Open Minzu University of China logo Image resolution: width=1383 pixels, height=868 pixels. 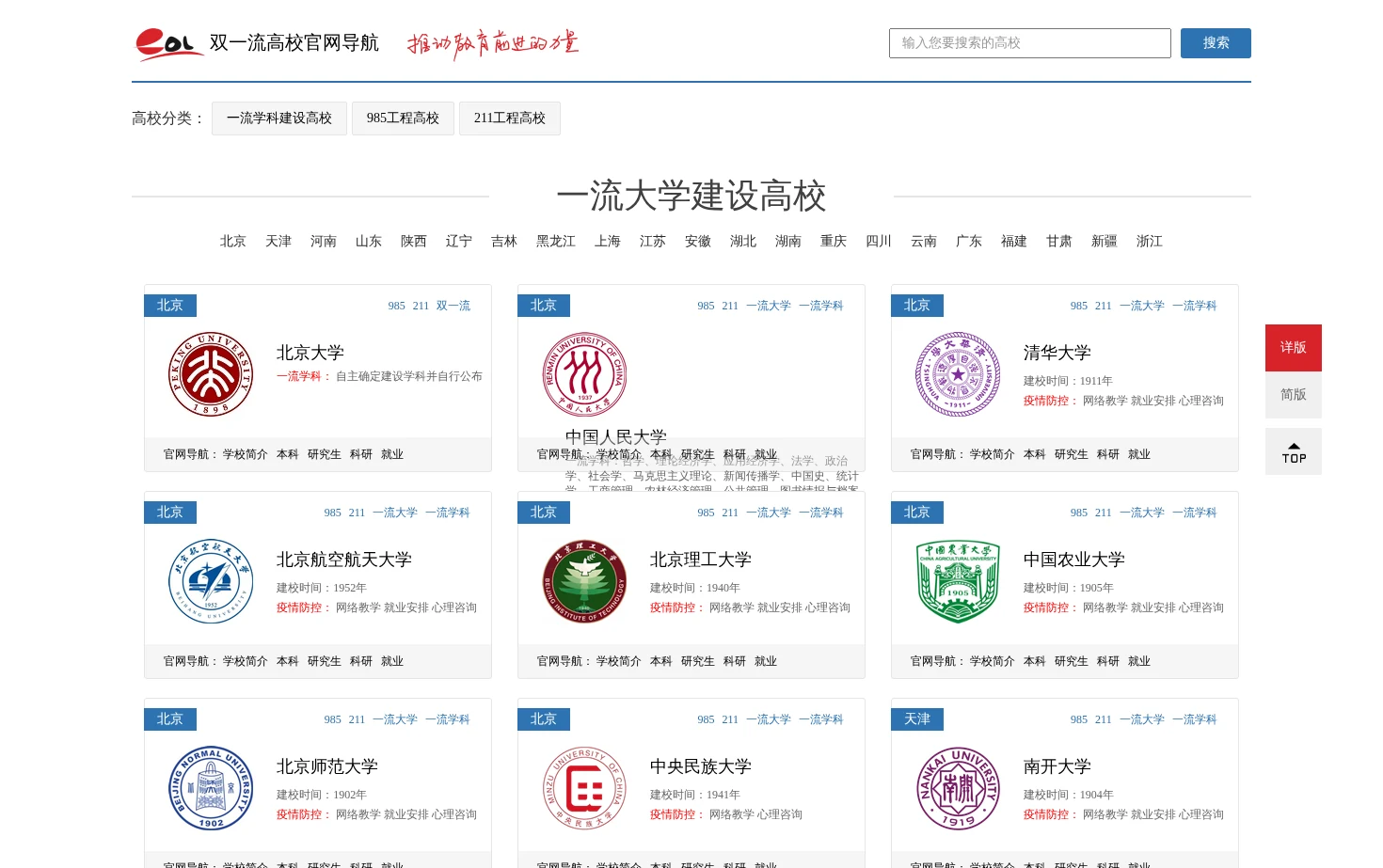pos(584,788)
